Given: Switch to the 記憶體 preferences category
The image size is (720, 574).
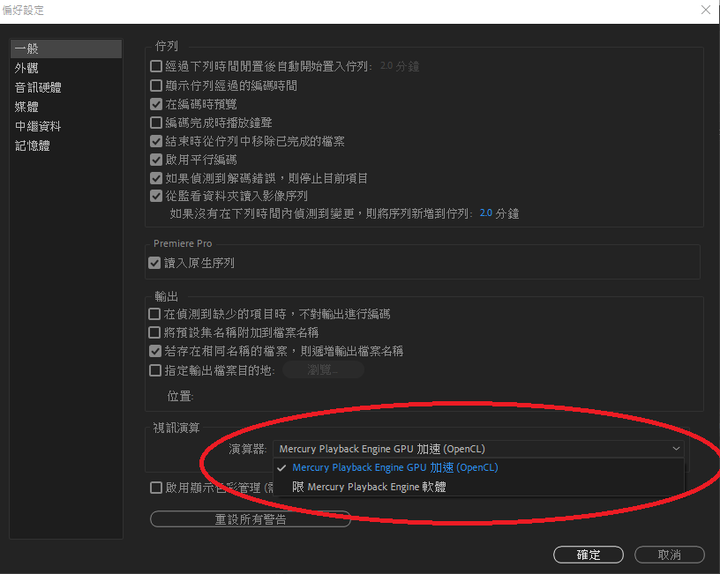Looking at the screenshot, I should tap(32, 146).
